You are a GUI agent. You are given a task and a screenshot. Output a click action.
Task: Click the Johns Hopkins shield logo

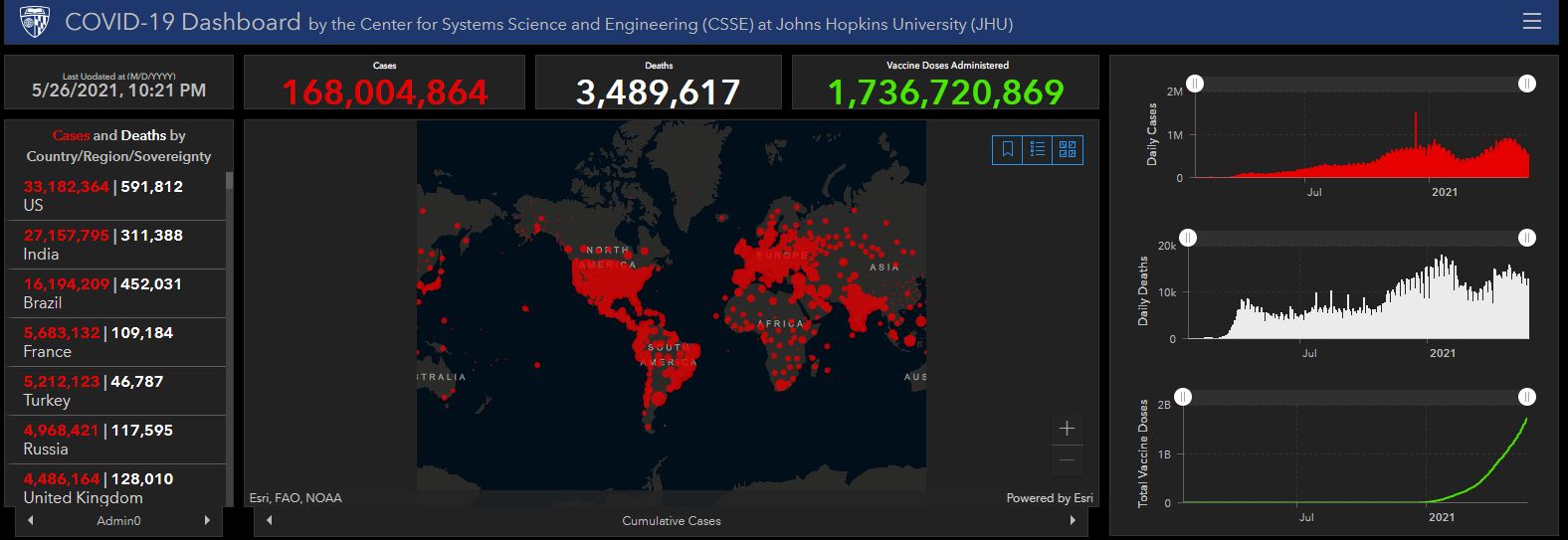click(x=34, y=21)
